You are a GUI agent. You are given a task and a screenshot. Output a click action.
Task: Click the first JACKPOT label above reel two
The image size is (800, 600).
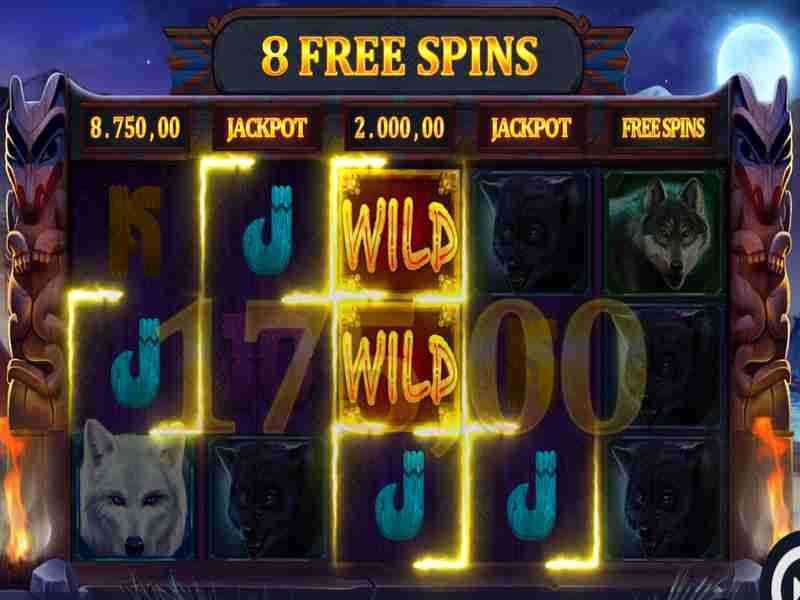[x=267, y=129]
